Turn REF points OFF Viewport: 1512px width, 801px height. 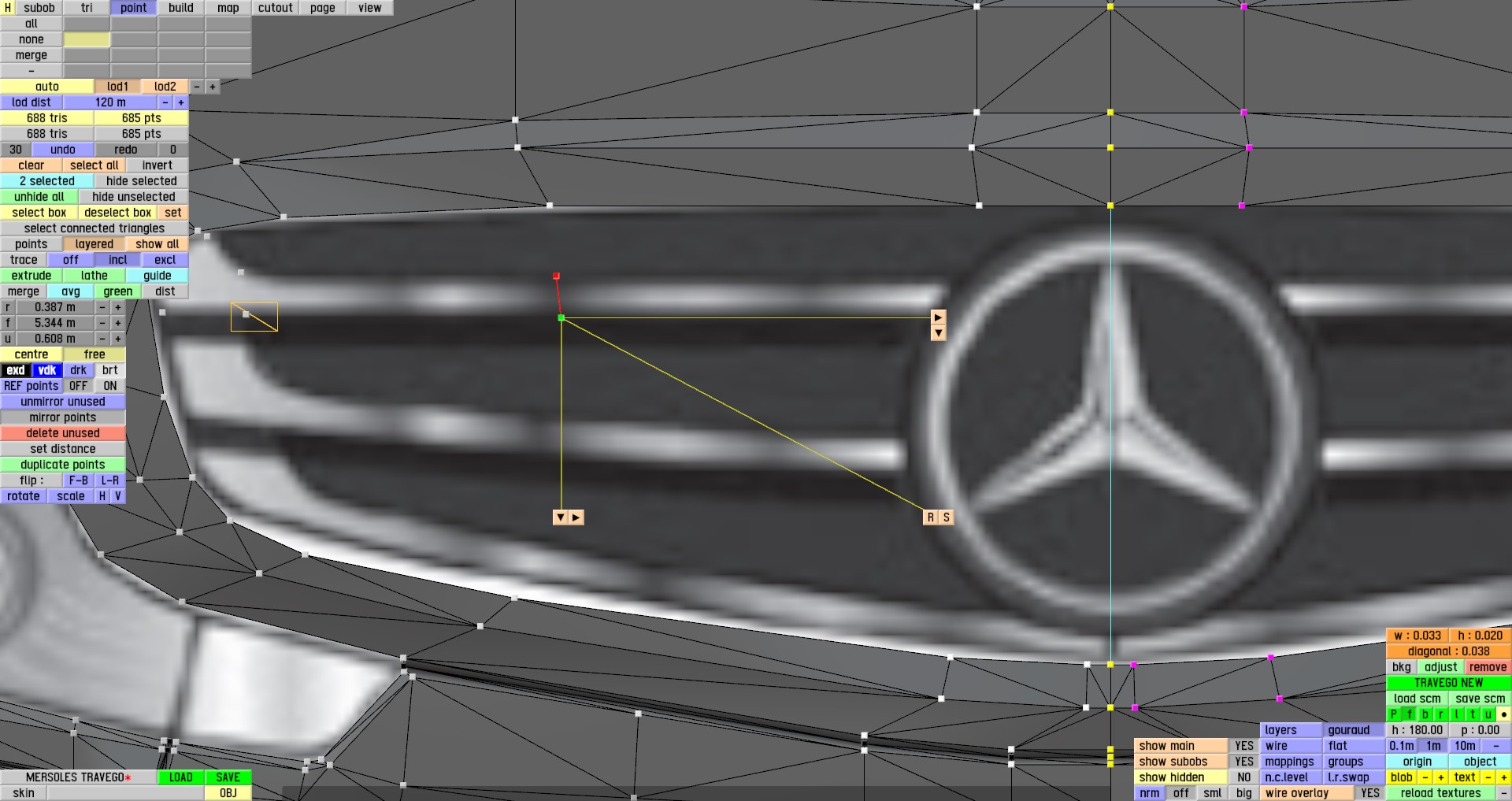79,386
